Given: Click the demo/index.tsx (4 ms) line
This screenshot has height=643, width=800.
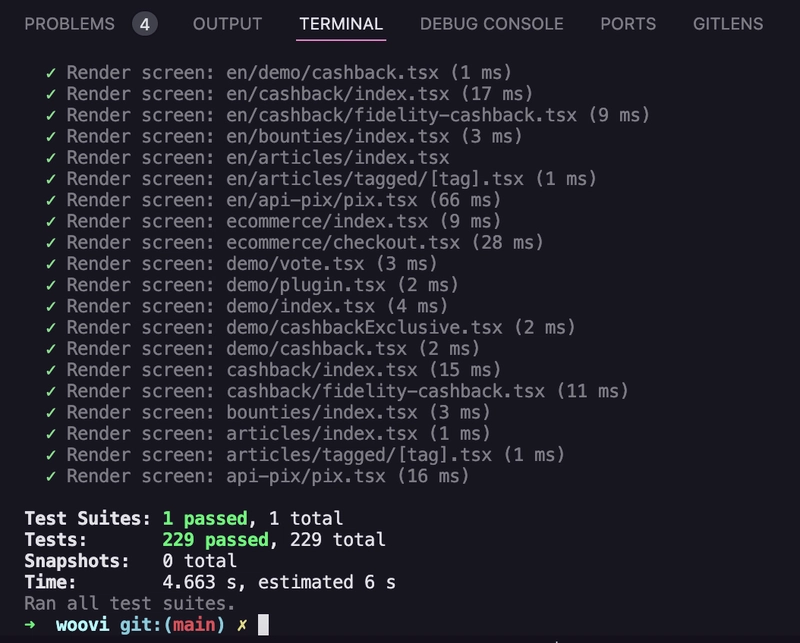Looking at the screenshot, I should coord(246,306).
